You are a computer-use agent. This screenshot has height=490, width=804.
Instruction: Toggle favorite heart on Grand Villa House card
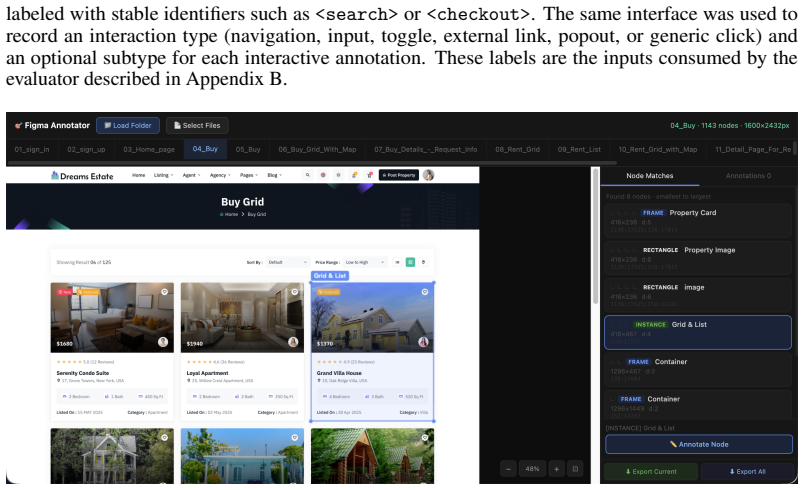pos(425,292)
